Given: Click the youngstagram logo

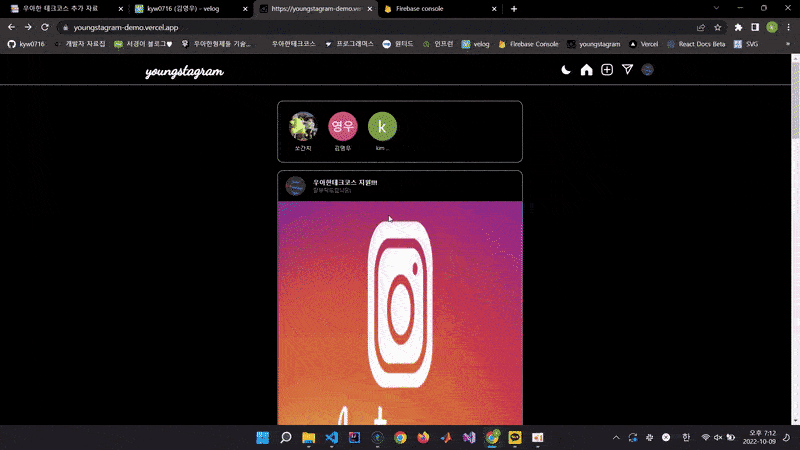Looking at the screenshot, I should [x=184, y=72].
